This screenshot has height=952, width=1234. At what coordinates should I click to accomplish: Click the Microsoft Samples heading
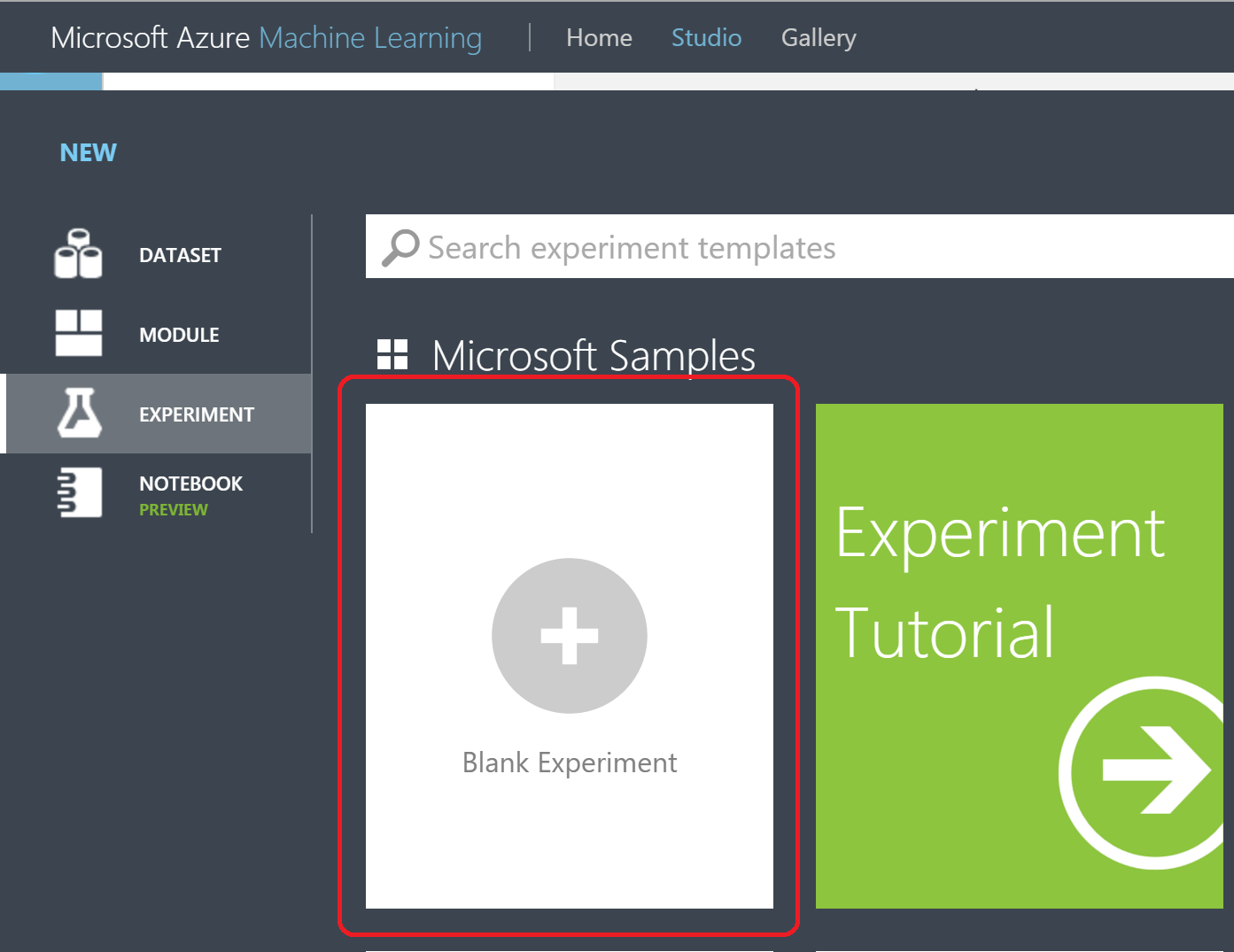pos(594,355)
